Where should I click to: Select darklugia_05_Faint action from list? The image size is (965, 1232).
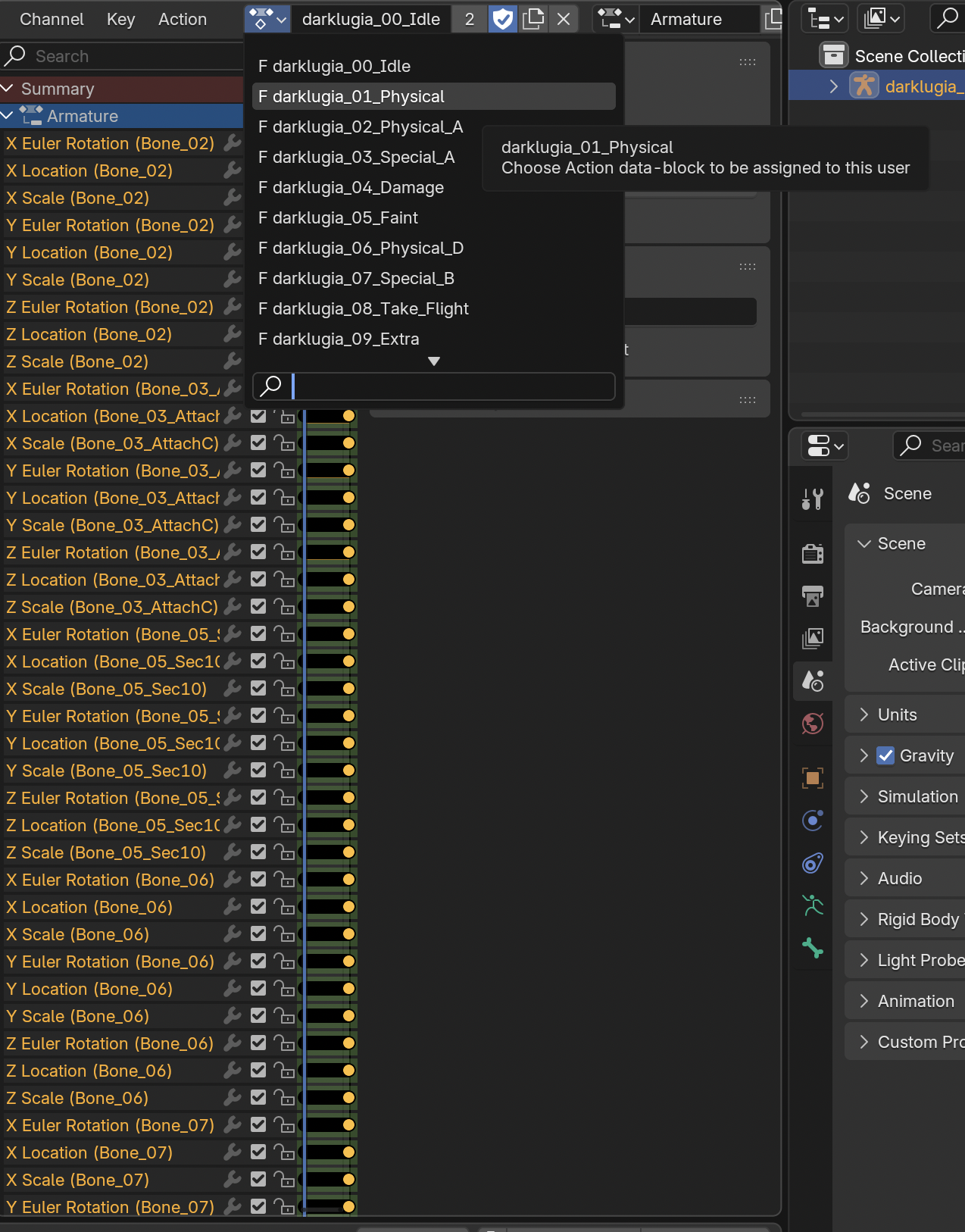click(433, 217)
